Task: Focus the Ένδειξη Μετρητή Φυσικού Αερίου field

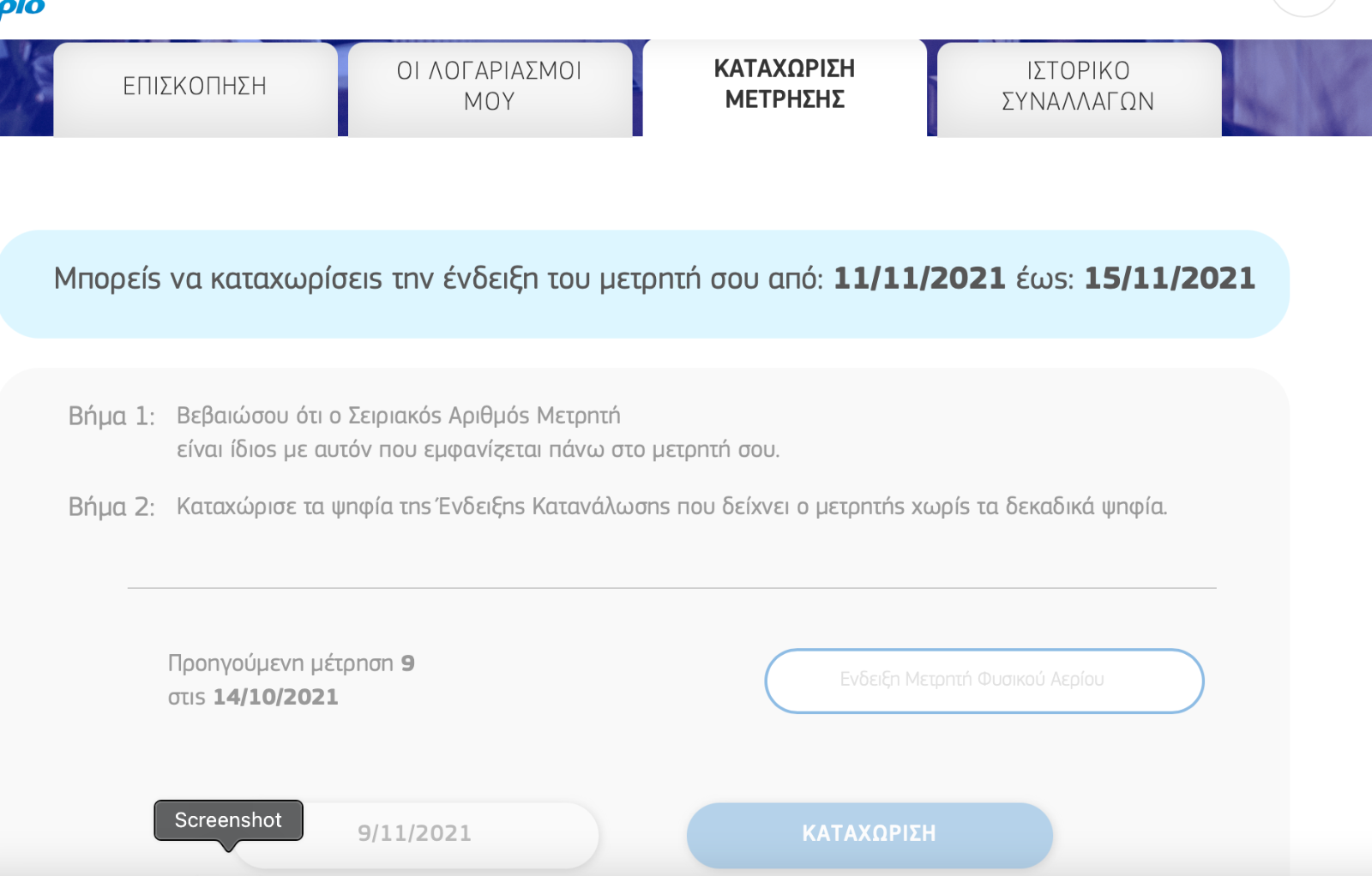Action: point(984,681)
